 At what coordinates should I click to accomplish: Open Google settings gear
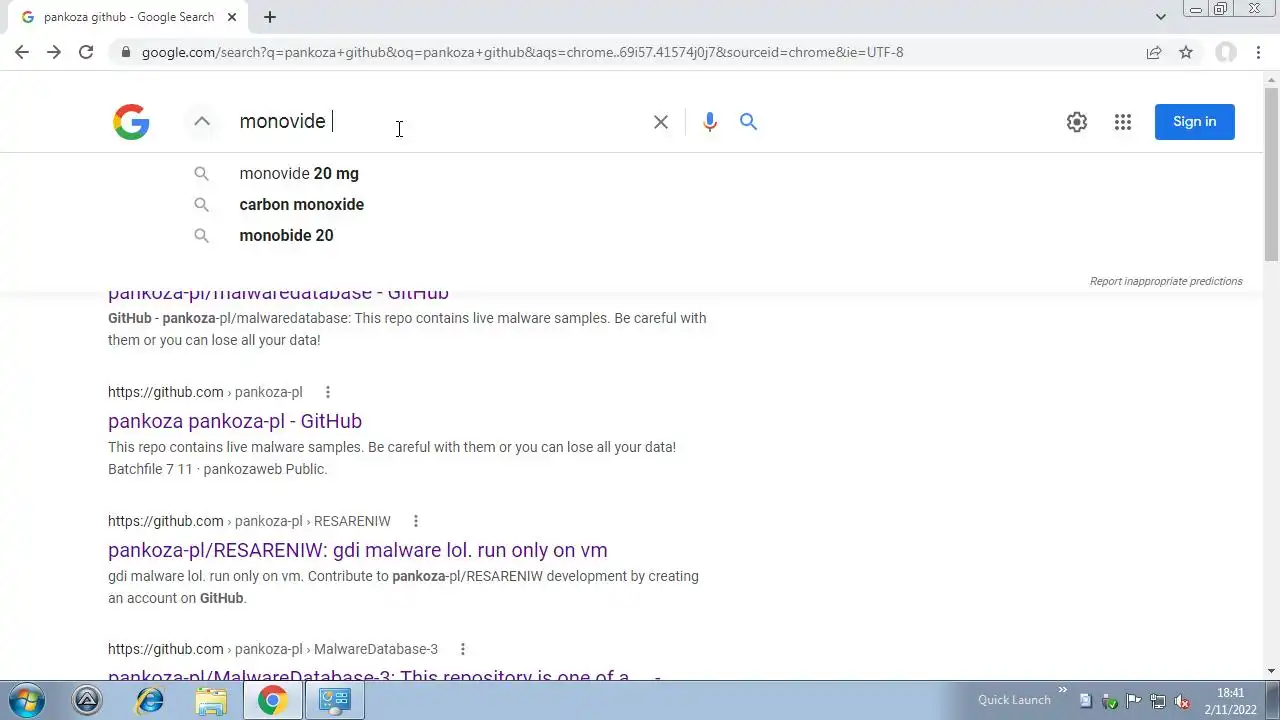[x=1077, y=122]
